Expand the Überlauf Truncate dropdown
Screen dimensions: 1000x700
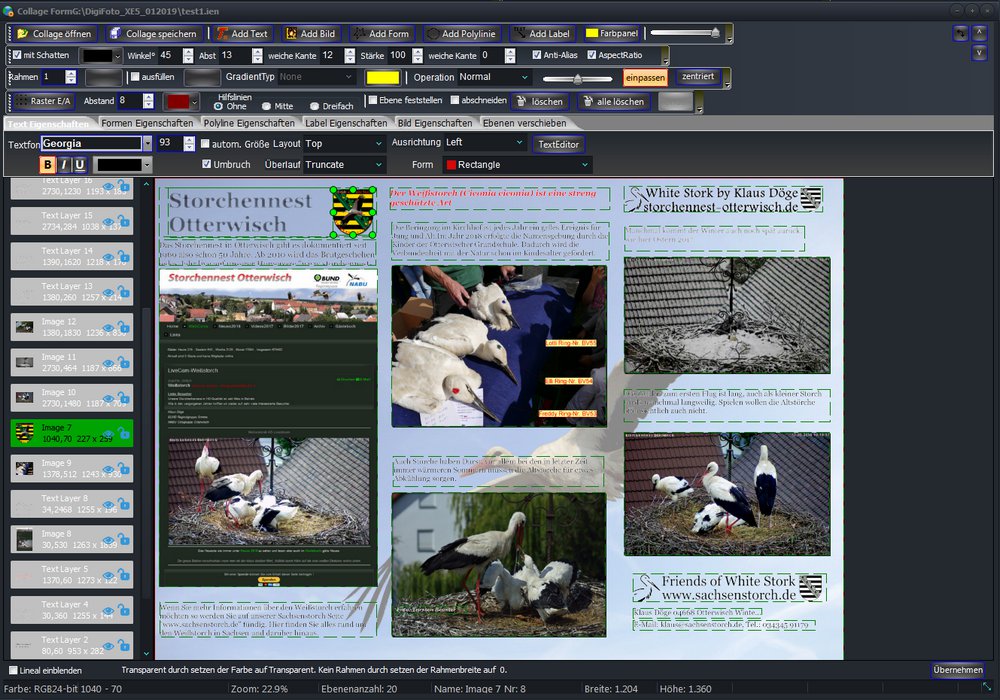click(x=344, y=164)
